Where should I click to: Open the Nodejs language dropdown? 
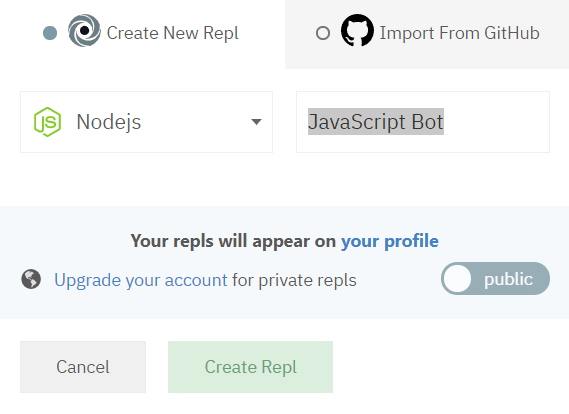tap(146, 122)
